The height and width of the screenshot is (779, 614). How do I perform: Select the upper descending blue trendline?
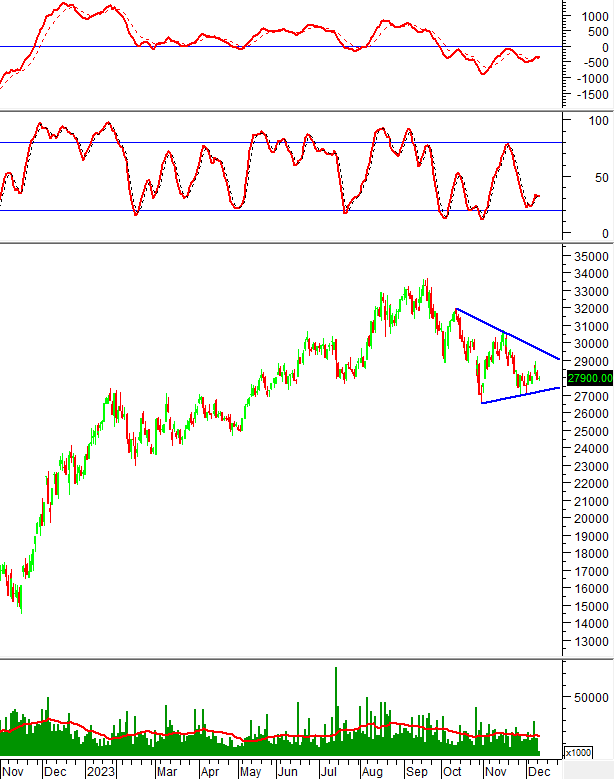(508, 334)
